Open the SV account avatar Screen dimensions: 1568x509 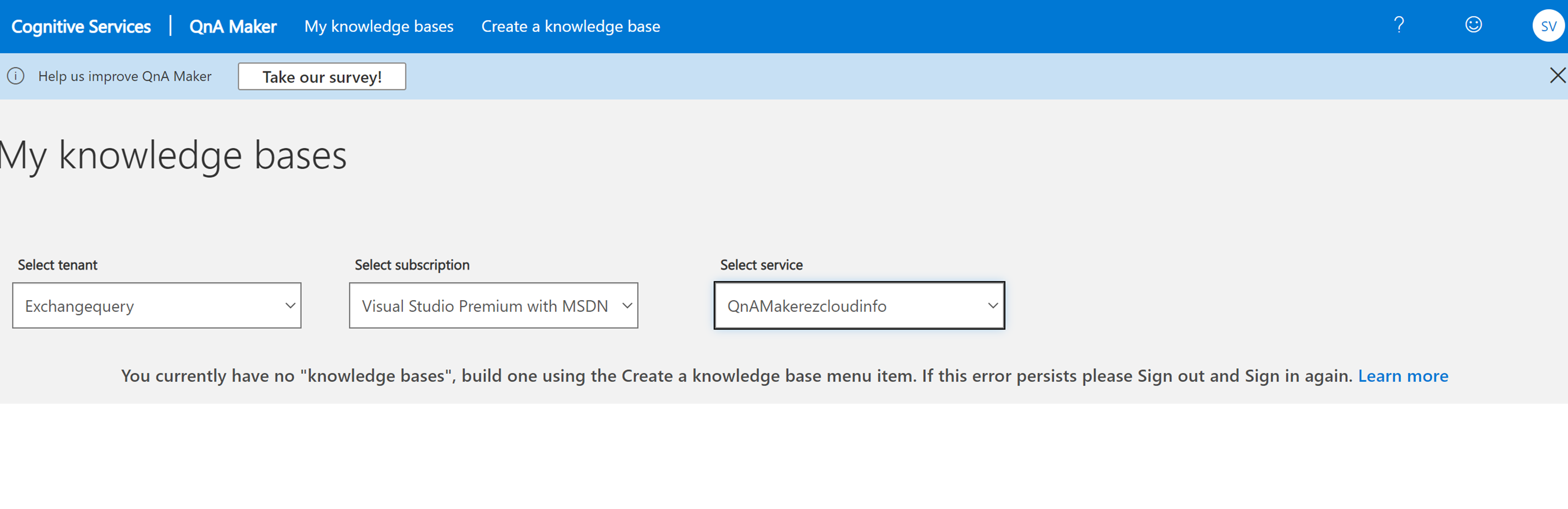1547,26
